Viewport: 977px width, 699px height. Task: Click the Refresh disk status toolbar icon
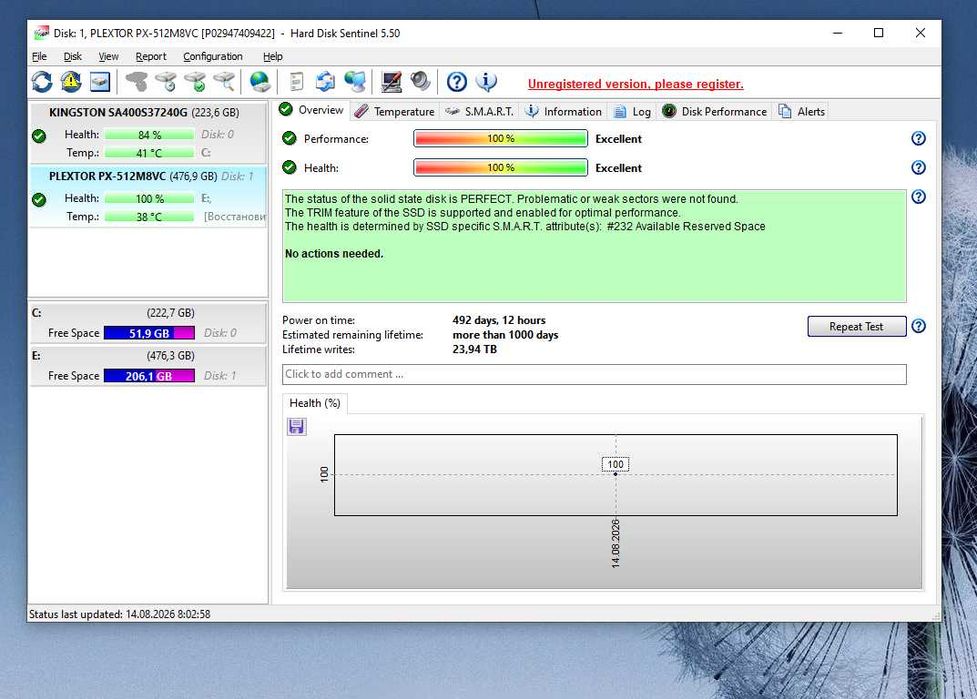(x=42, y=82)
